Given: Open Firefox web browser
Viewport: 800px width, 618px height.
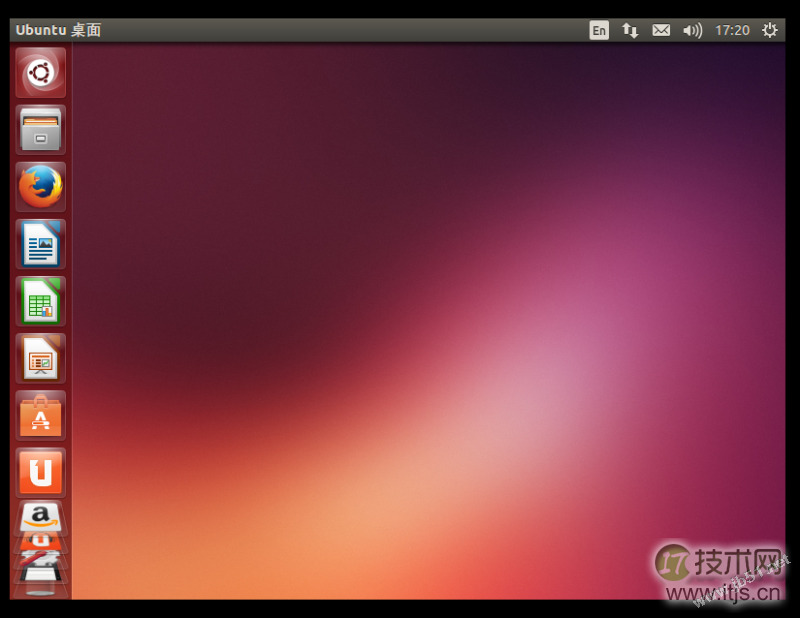Looking at the screenshot, I should [40, 187].
